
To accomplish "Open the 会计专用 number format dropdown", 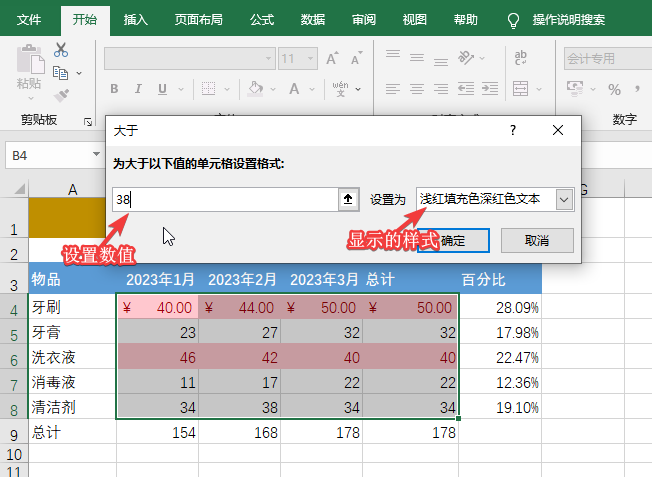I will pos(608,58).
